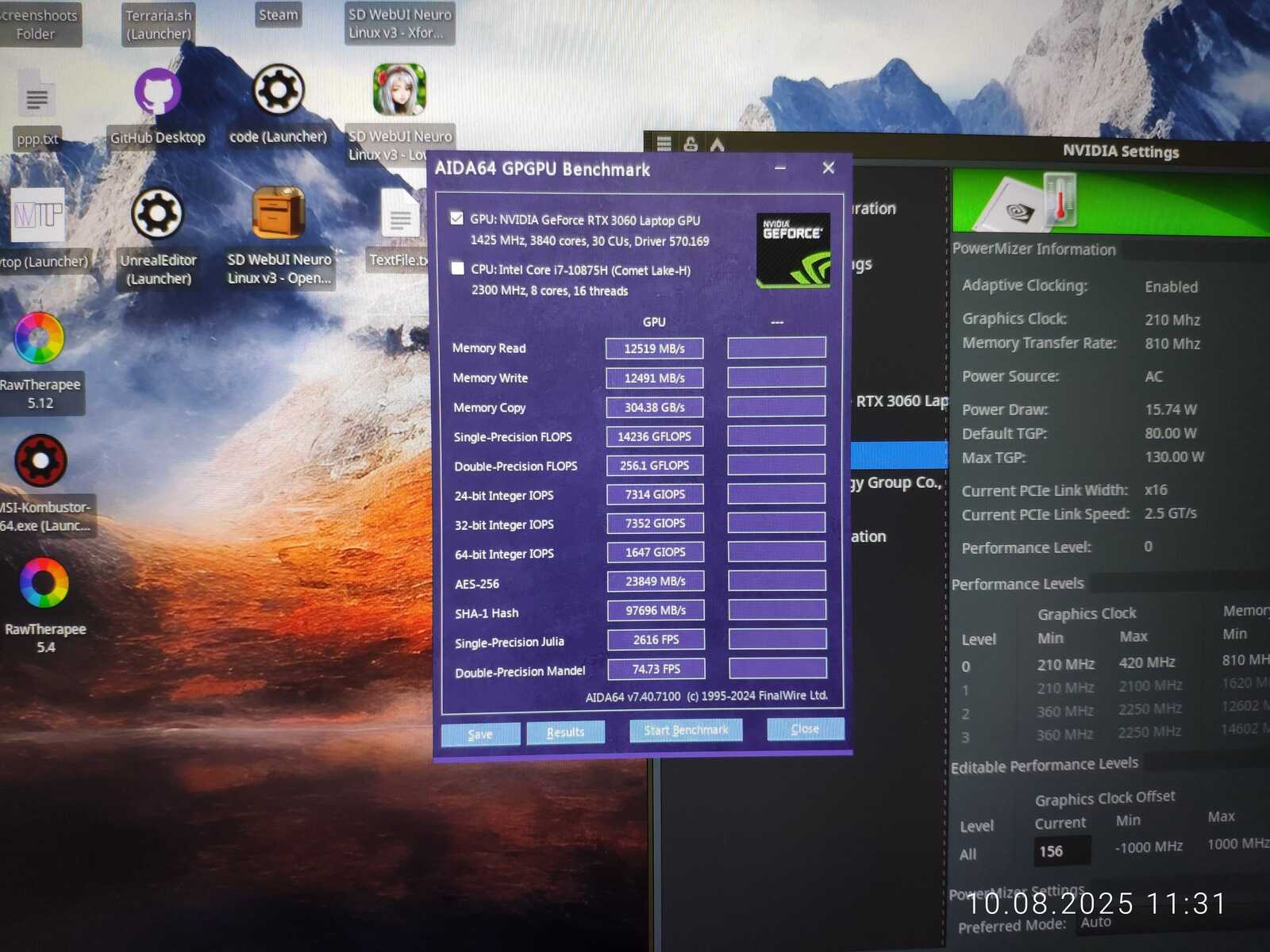
Task: Click the Power Source value 'AC'
Action: pos(1154,377)
